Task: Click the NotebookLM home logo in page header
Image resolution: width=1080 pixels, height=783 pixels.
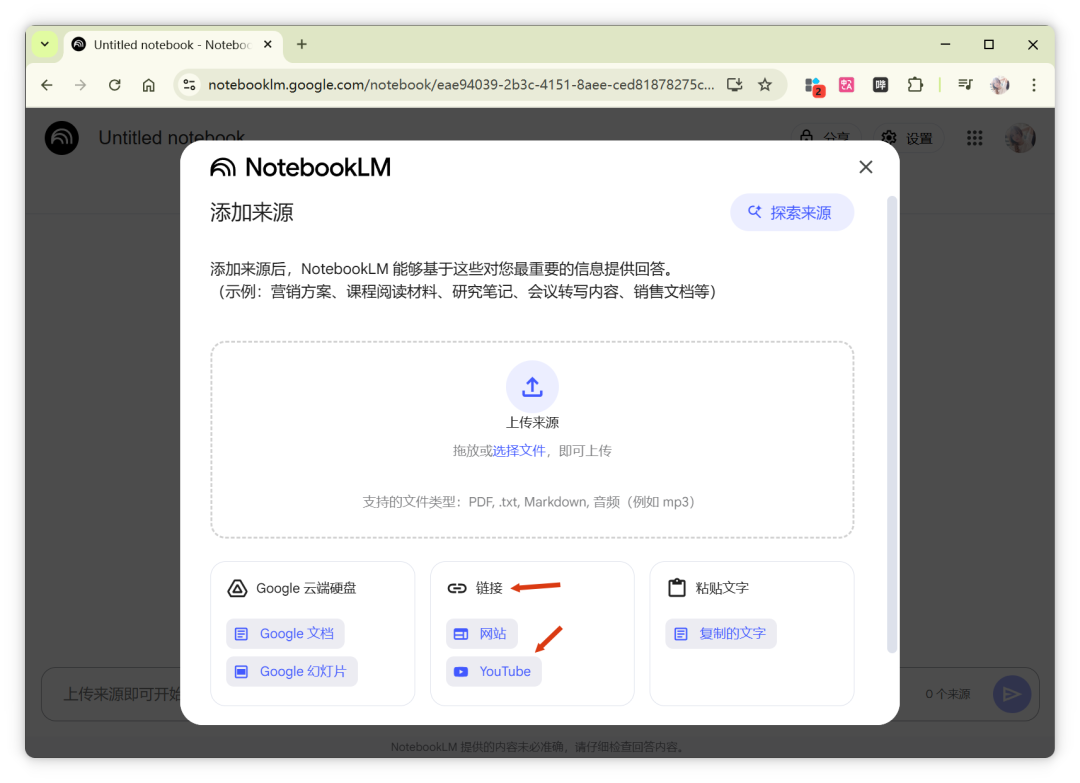Action: tap(61, 138)
